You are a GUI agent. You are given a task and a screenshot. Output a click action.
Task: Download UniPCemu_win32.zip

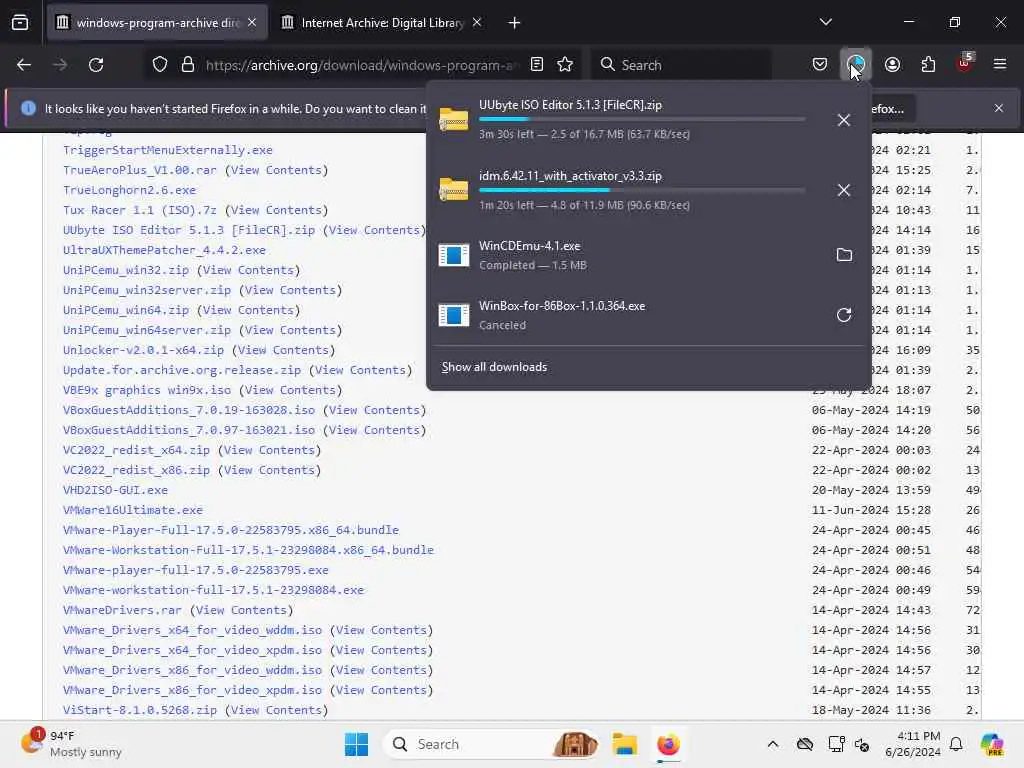click(126, 270)
